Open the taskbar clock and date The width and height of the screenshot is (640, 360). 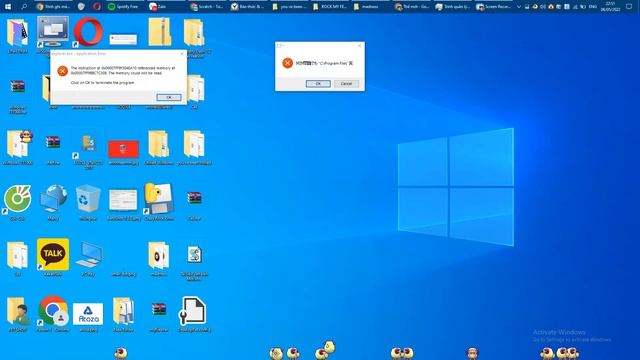(611, 7)
